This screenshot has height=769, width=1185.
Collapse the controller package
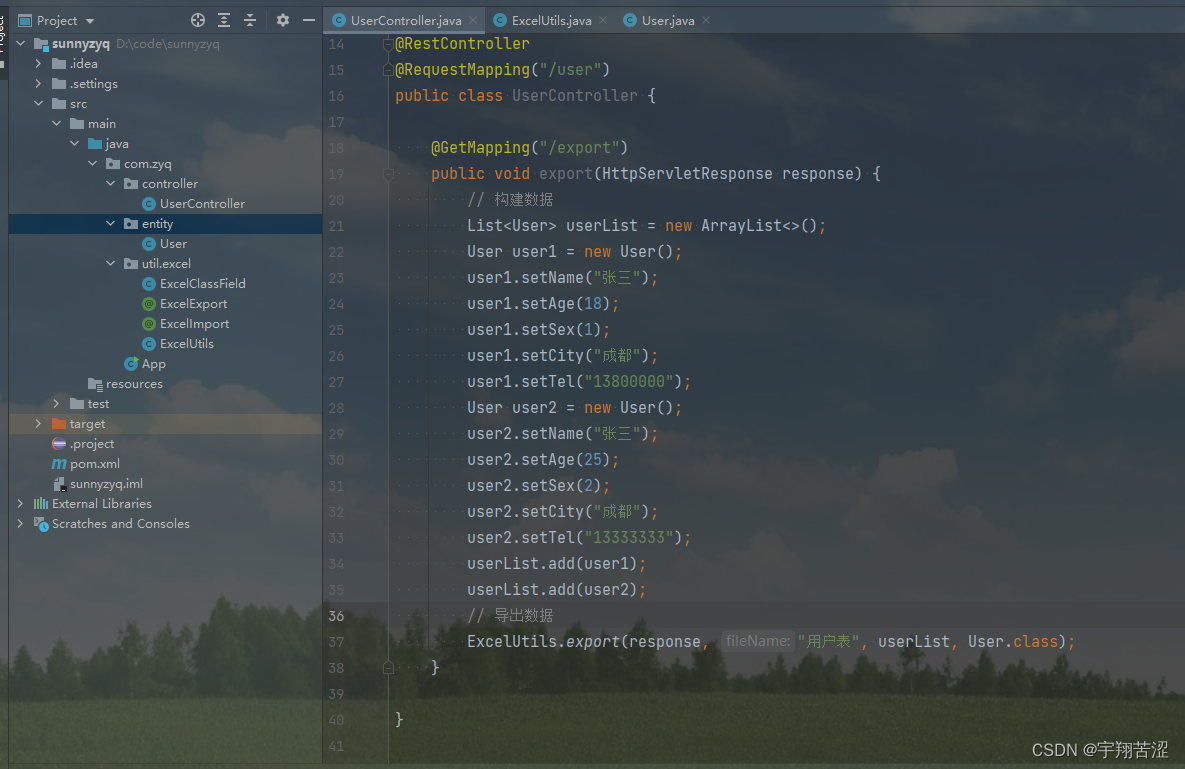point(111,184)
